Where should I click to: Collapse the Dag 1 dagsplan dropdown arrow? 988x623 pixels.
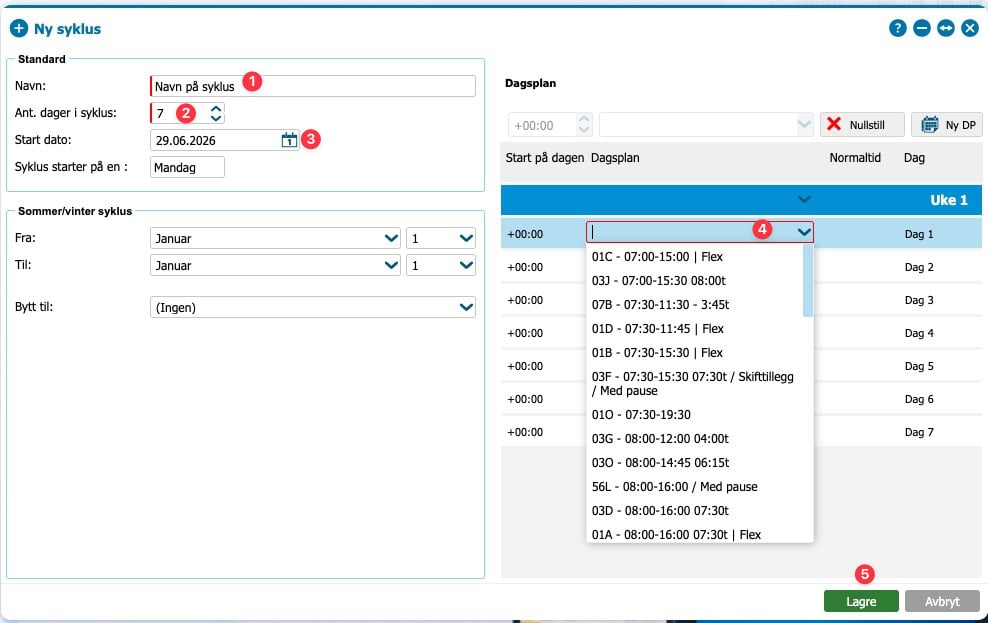[803, 232]
